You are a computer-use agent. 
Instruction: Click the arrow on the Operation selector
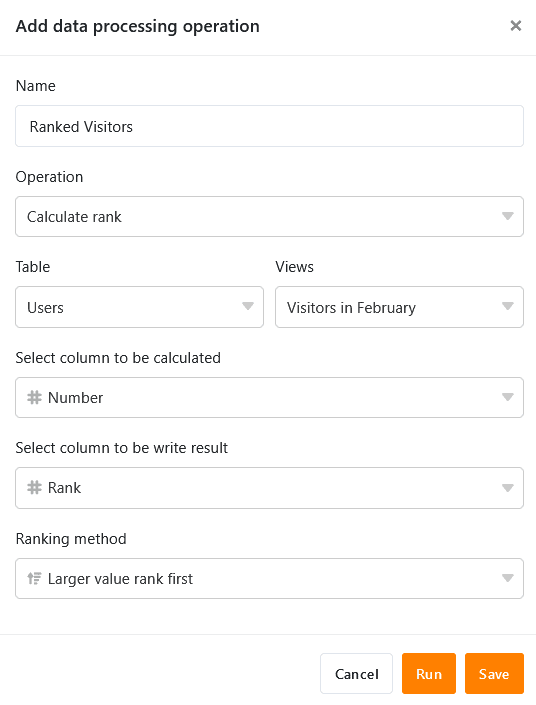(508, 216)
